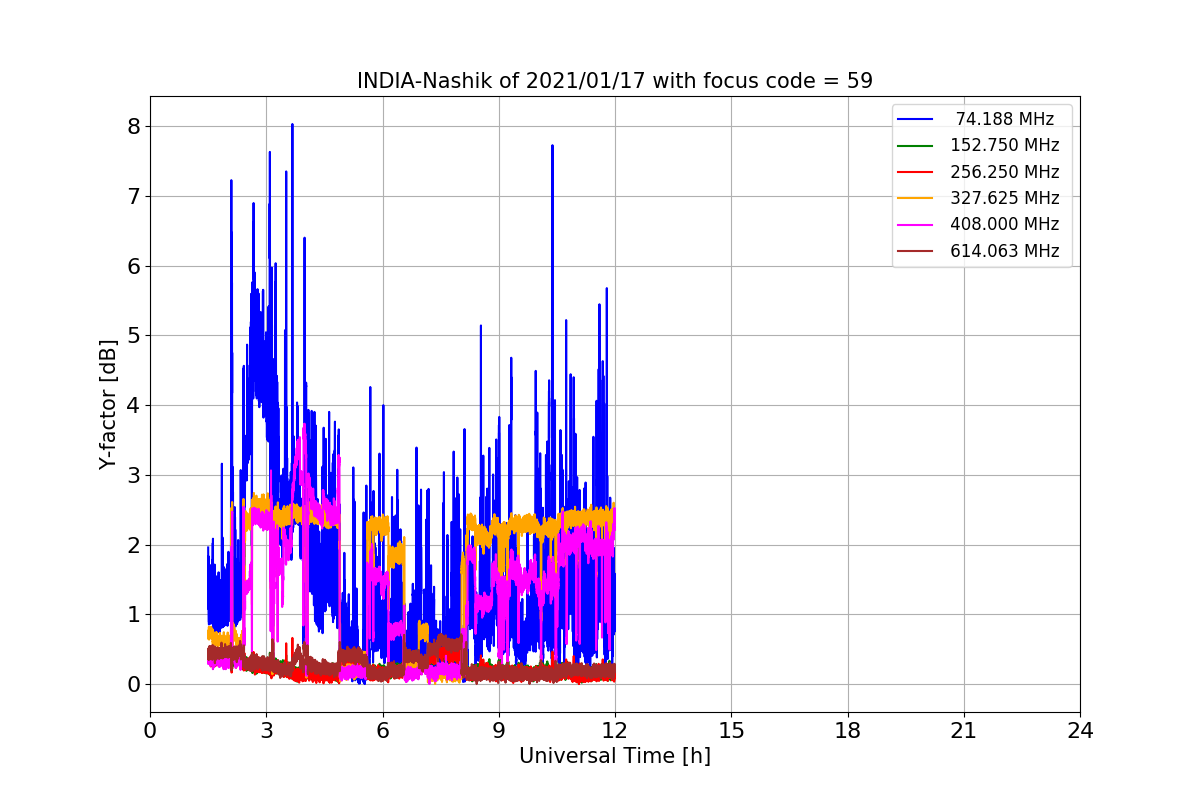Click x-axis tick label 18
1200x800 pixels.
coord(848,731)
